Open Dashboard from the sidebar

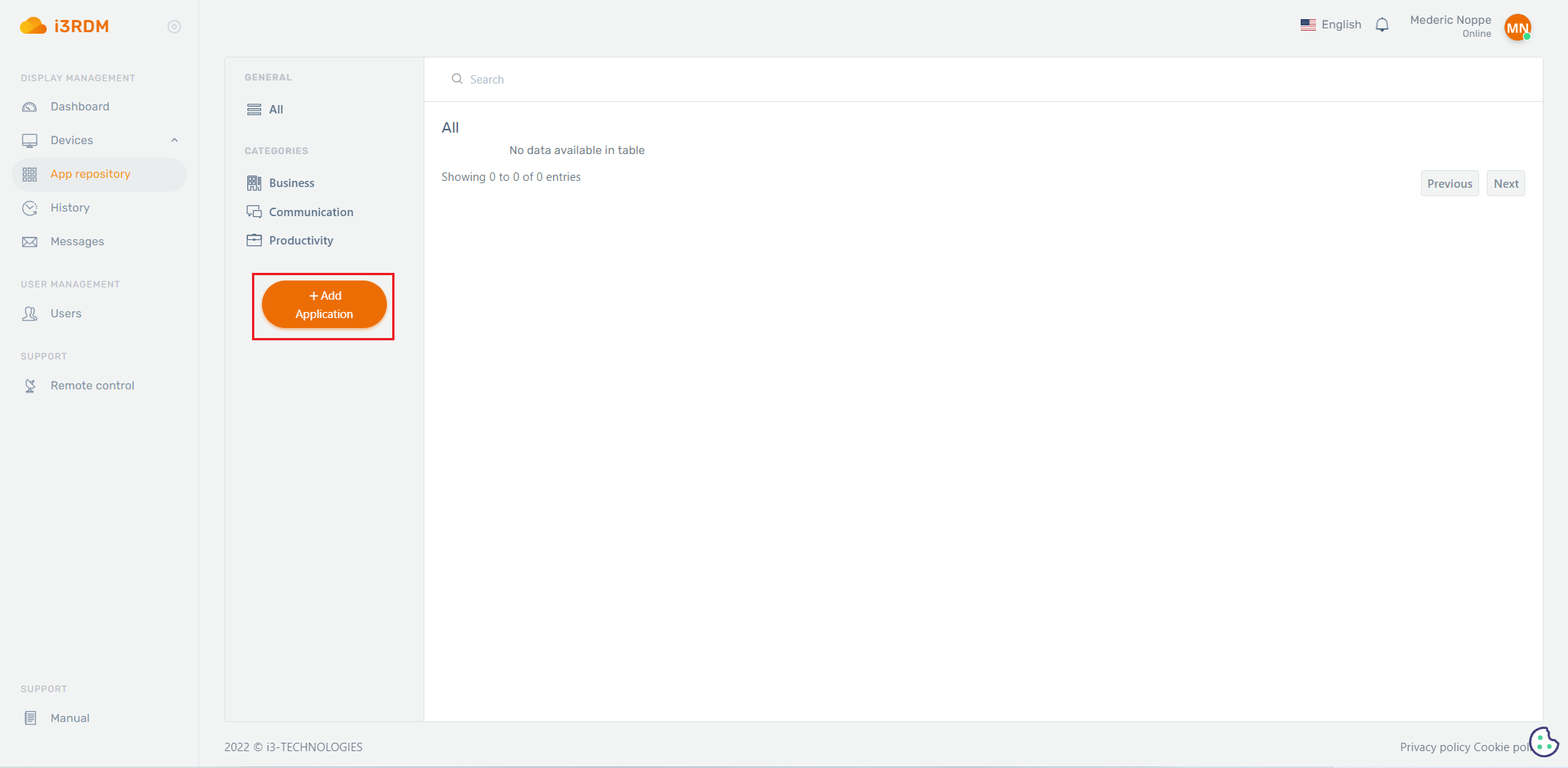pyautogui.click(x=80, y=107)
